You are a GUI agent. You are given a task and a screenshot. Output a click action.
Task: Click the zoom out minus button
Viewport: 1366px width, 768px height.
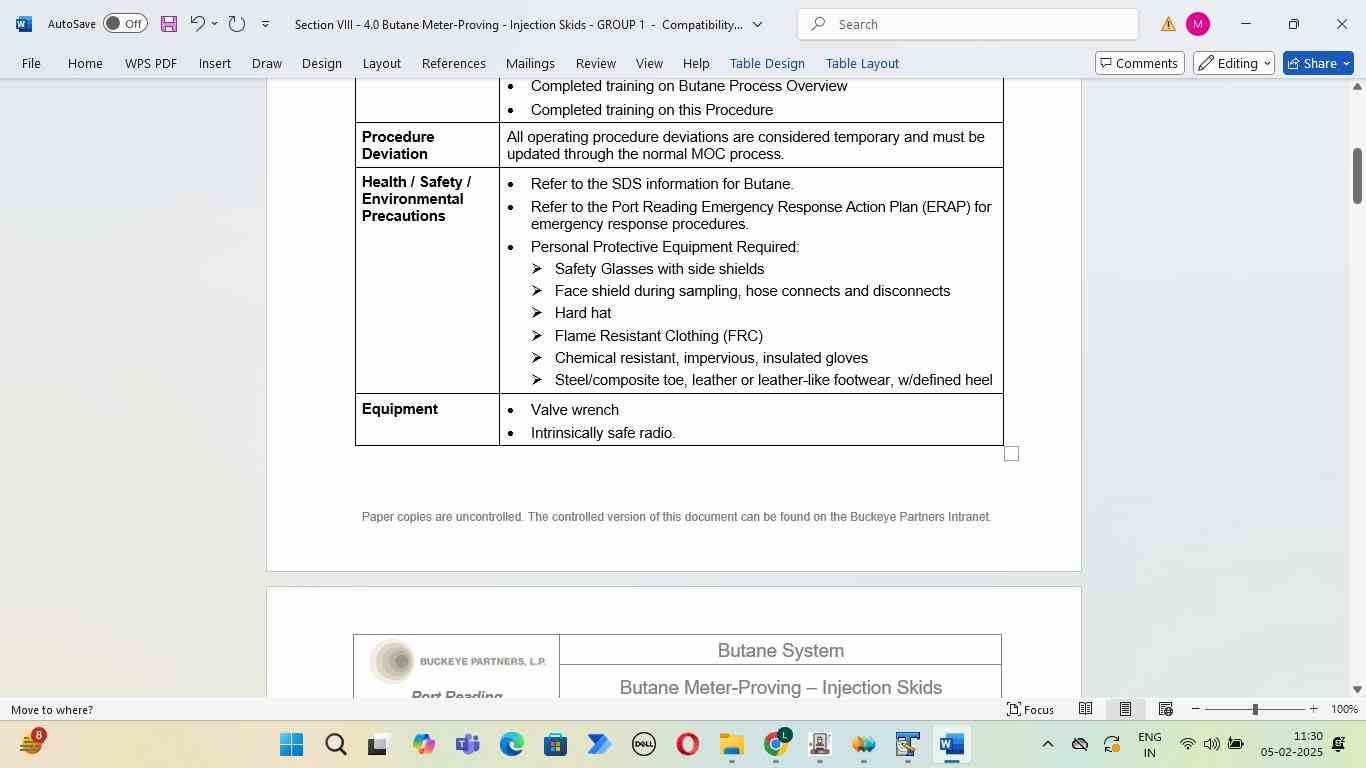coord(1195,709)
